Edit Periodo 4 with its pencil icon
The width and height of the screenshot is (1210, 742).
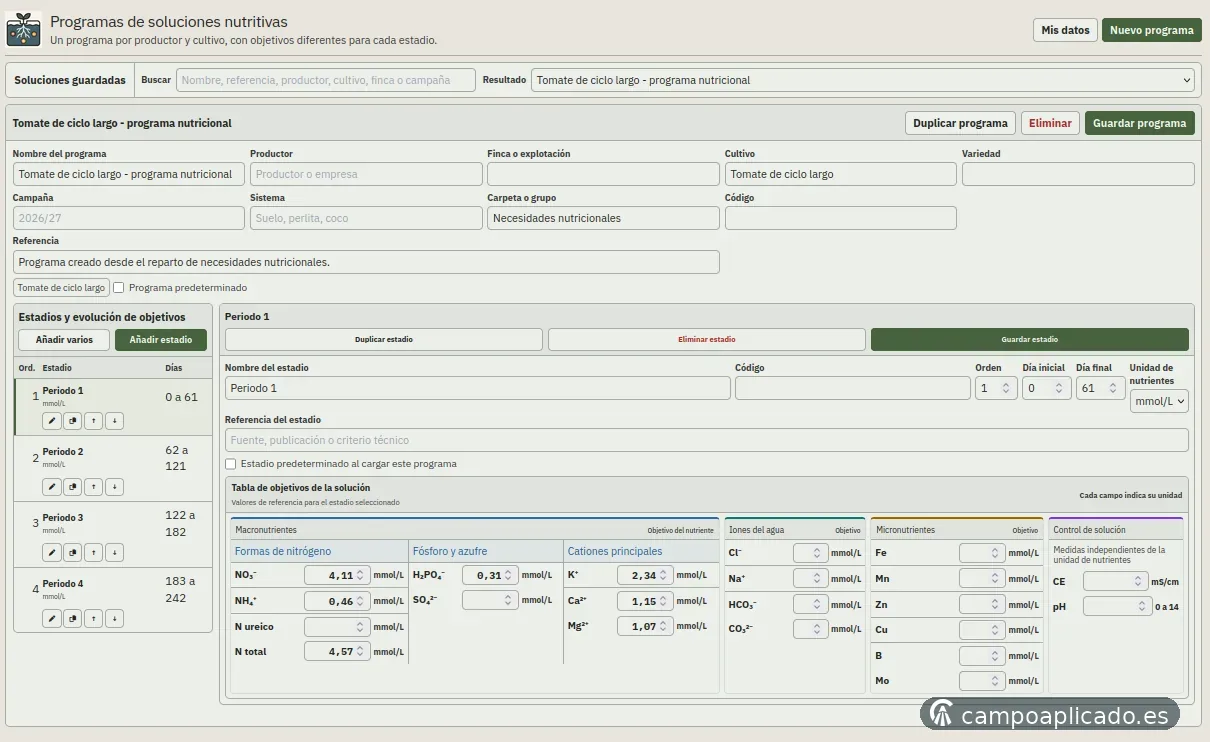tap(52, 619)
